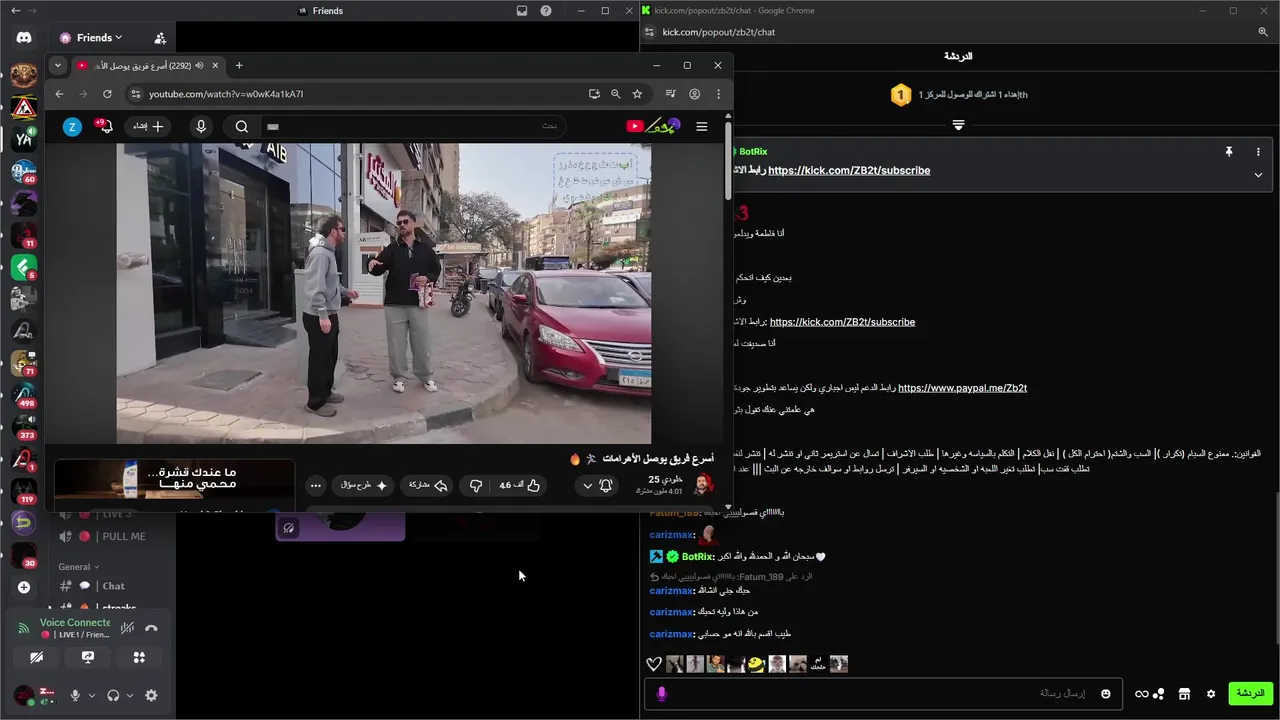Open Chrome three-dot menu
Image resolution: width=1280 pixels, height=720 pixels.
pyautogui.click(x=718, y=94)
